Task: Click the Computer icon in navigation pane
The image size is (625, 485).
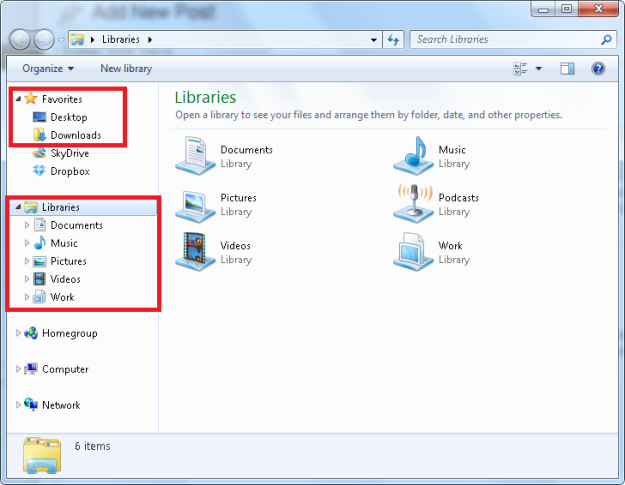Action: pos(31,369)
